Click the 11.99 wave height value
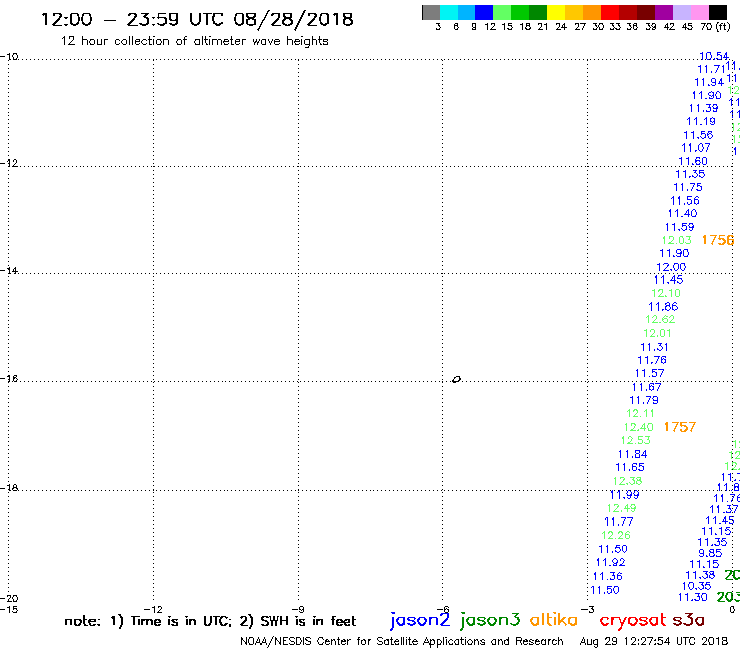This screenshot has width=740, height=650. click(624, 495)
